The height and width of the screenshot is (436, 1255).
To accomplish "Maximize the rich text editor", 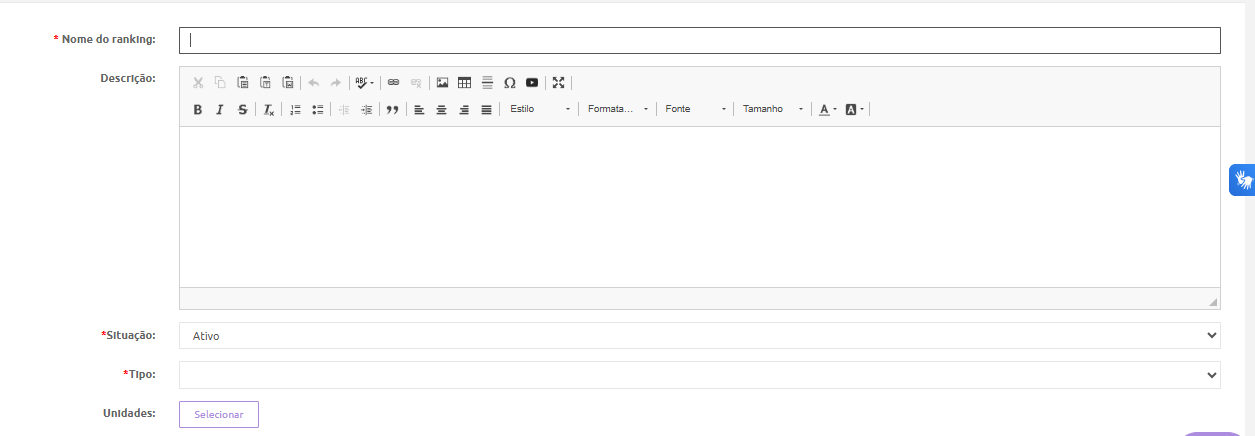I will pos(559,83).
